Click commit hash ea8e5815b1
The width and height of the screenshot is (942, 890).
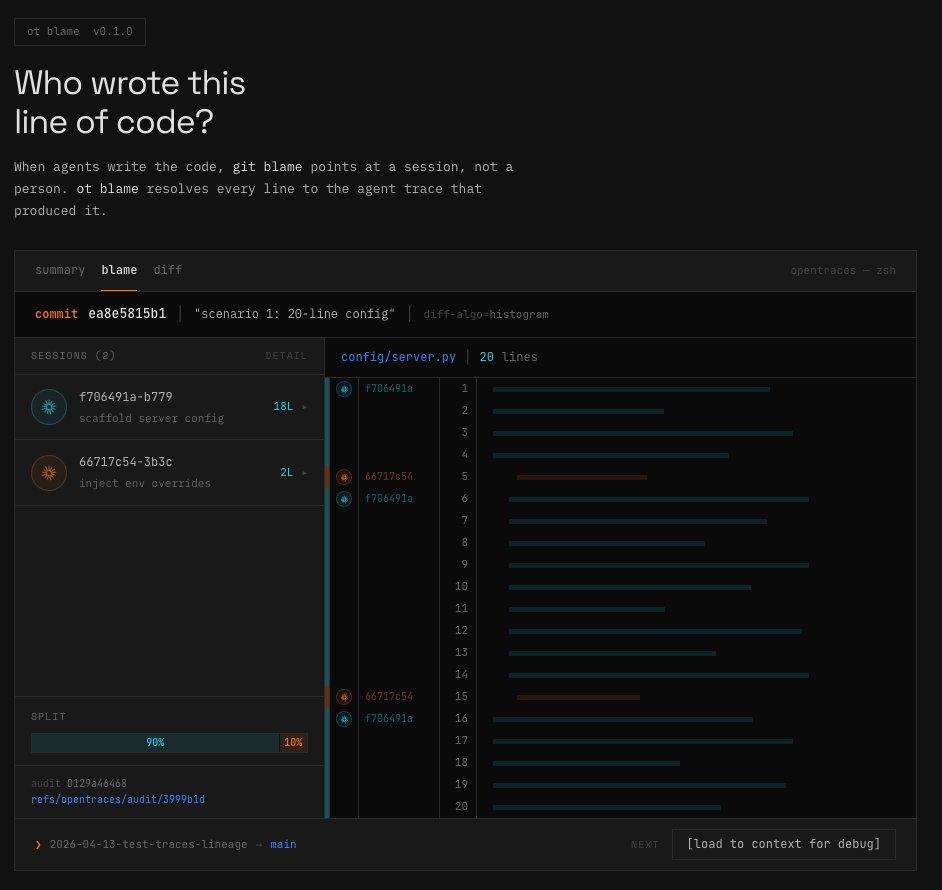(127, 314)
